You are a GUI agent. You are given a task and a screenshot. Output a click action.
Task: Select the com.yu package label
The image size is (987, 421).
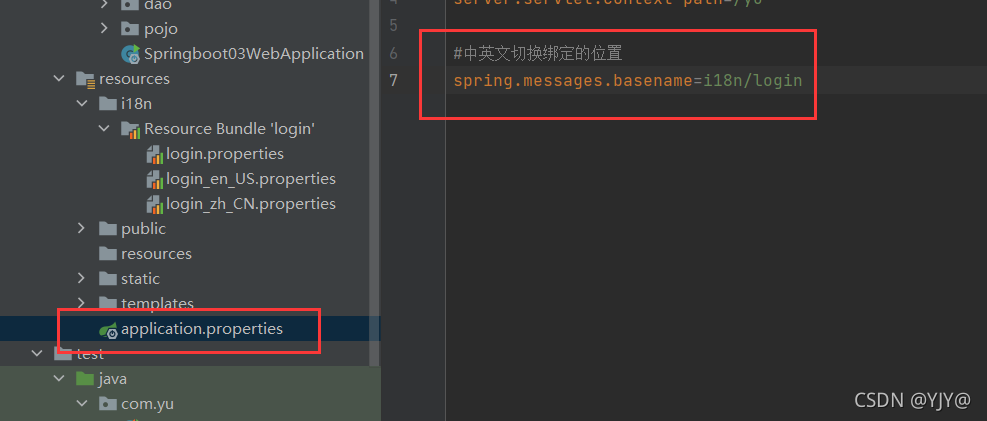[147, 404]
